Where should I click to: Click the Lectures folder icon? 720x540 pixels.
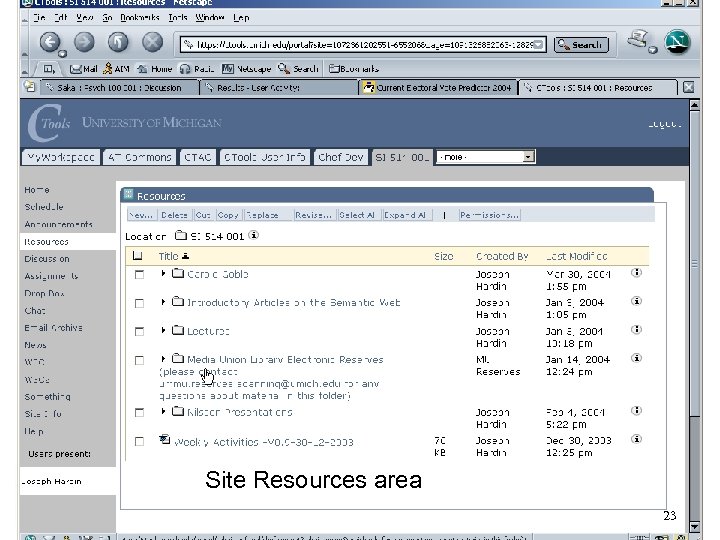pos(178,330)
